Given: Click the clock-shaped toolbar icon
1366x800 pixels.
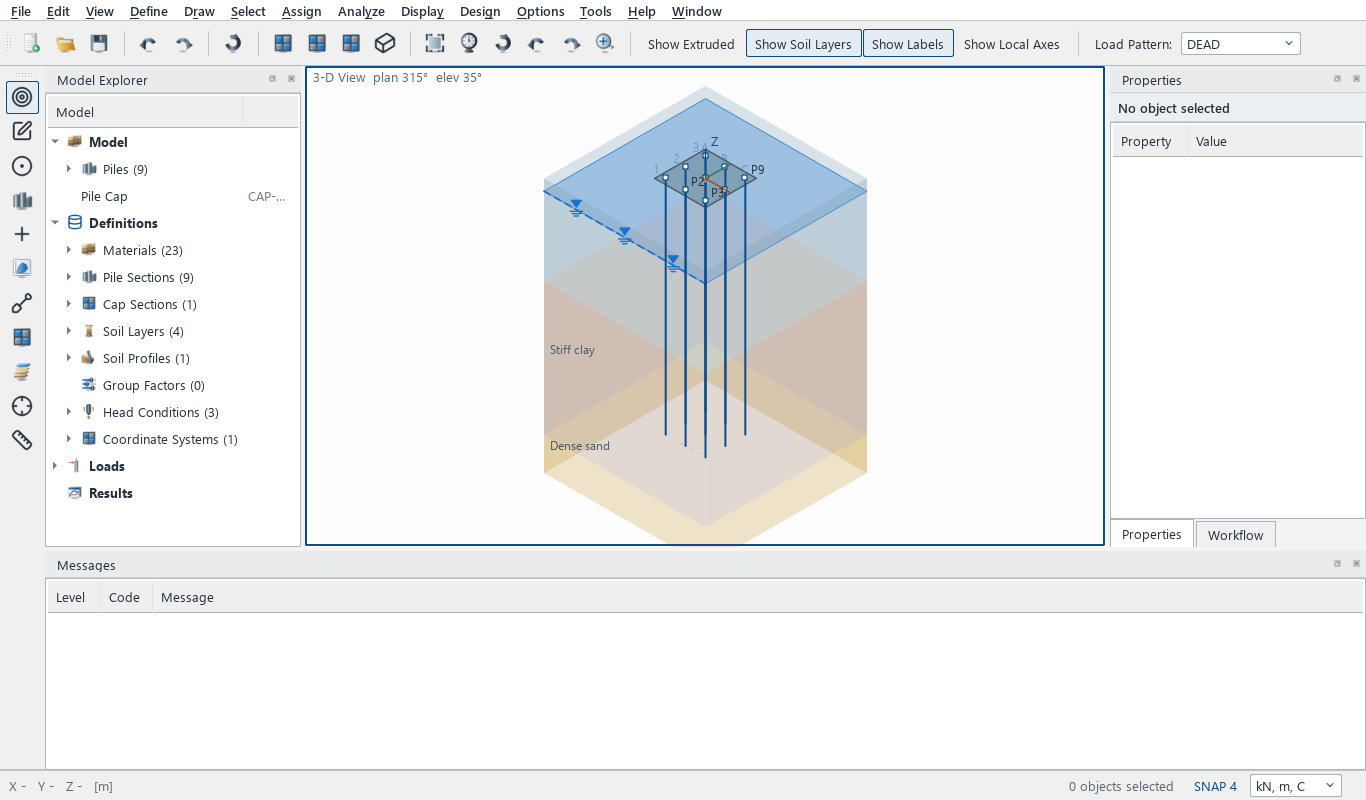Looking at the screenshot, I should (469, 44).
